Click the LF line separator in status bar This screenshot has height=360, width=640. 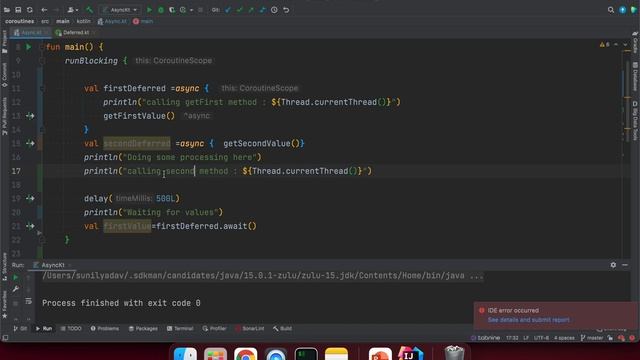tap(526, 338)
